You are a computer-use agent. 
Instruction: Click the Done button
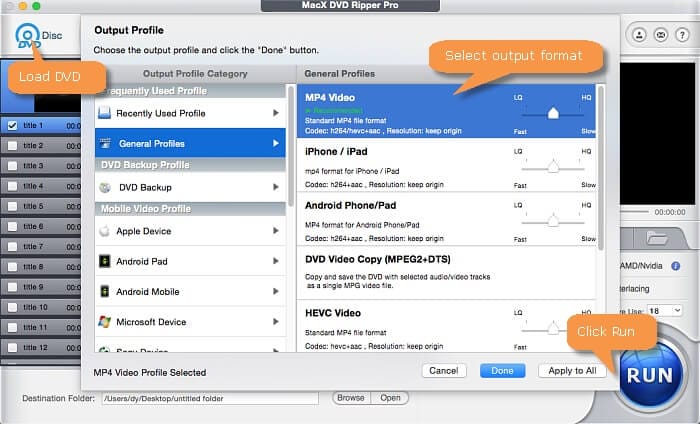502,370
